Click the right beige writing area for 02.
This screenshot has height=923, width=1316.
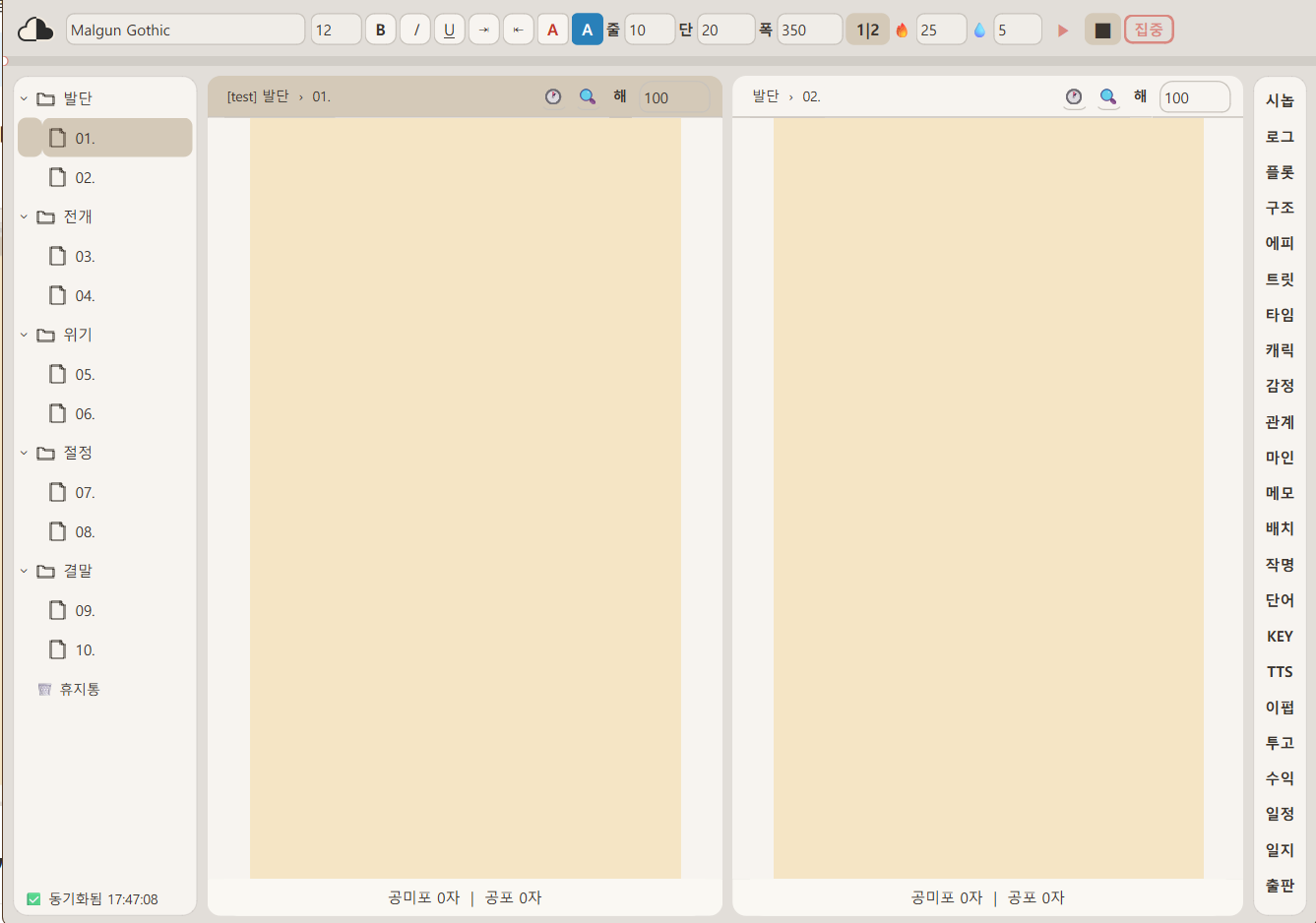(988, 498)
